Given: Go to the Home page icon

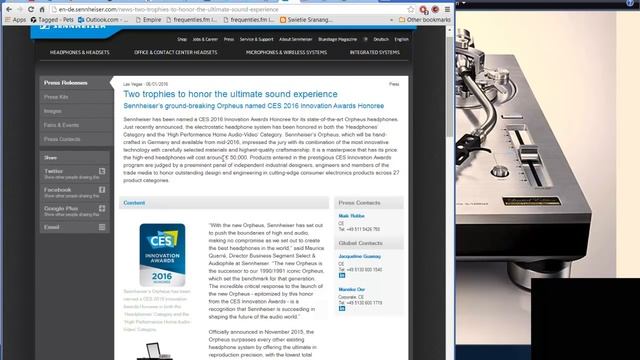Looking at the screenshot, I should pos(42,9).
